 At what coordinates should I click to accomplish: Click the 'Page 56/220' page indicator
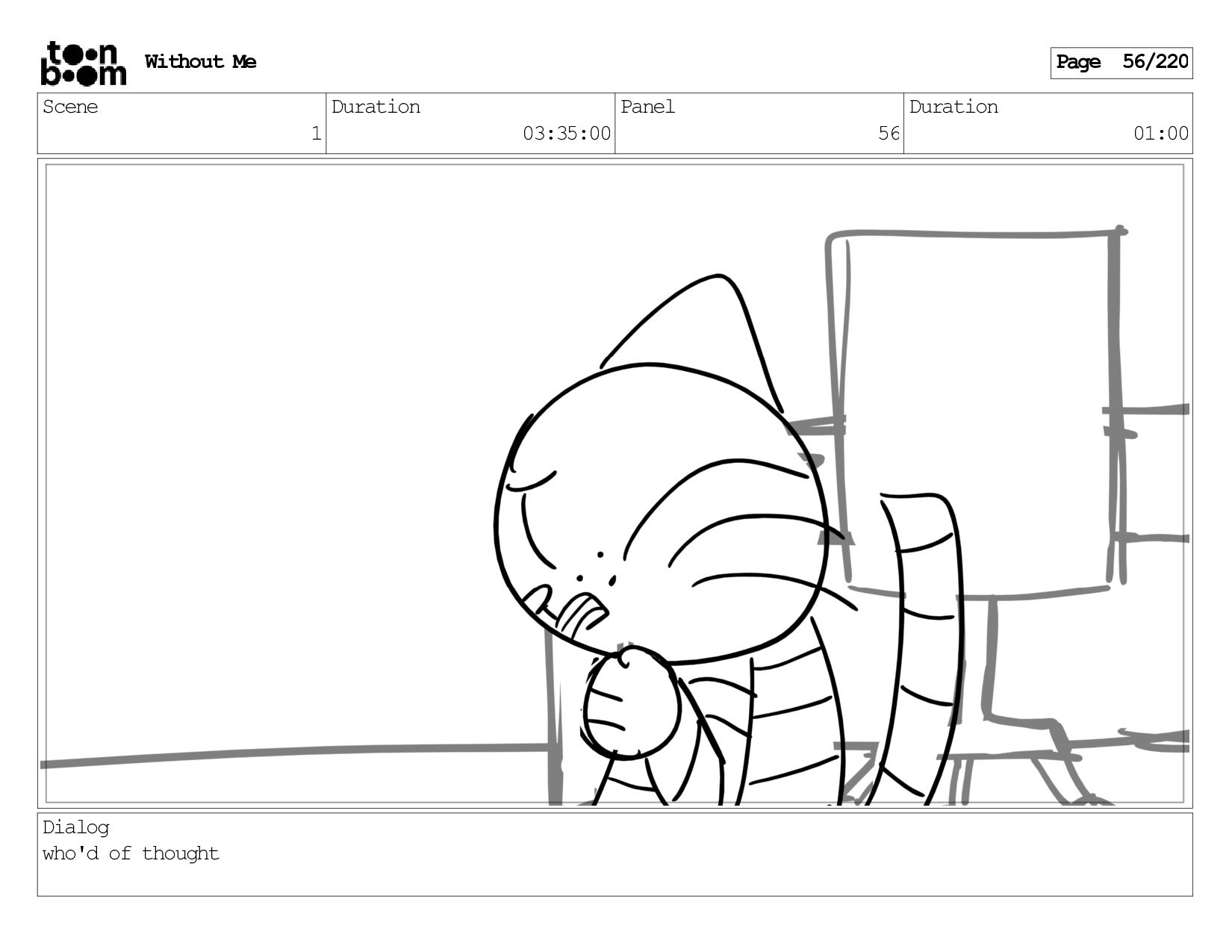[1121, 63]
